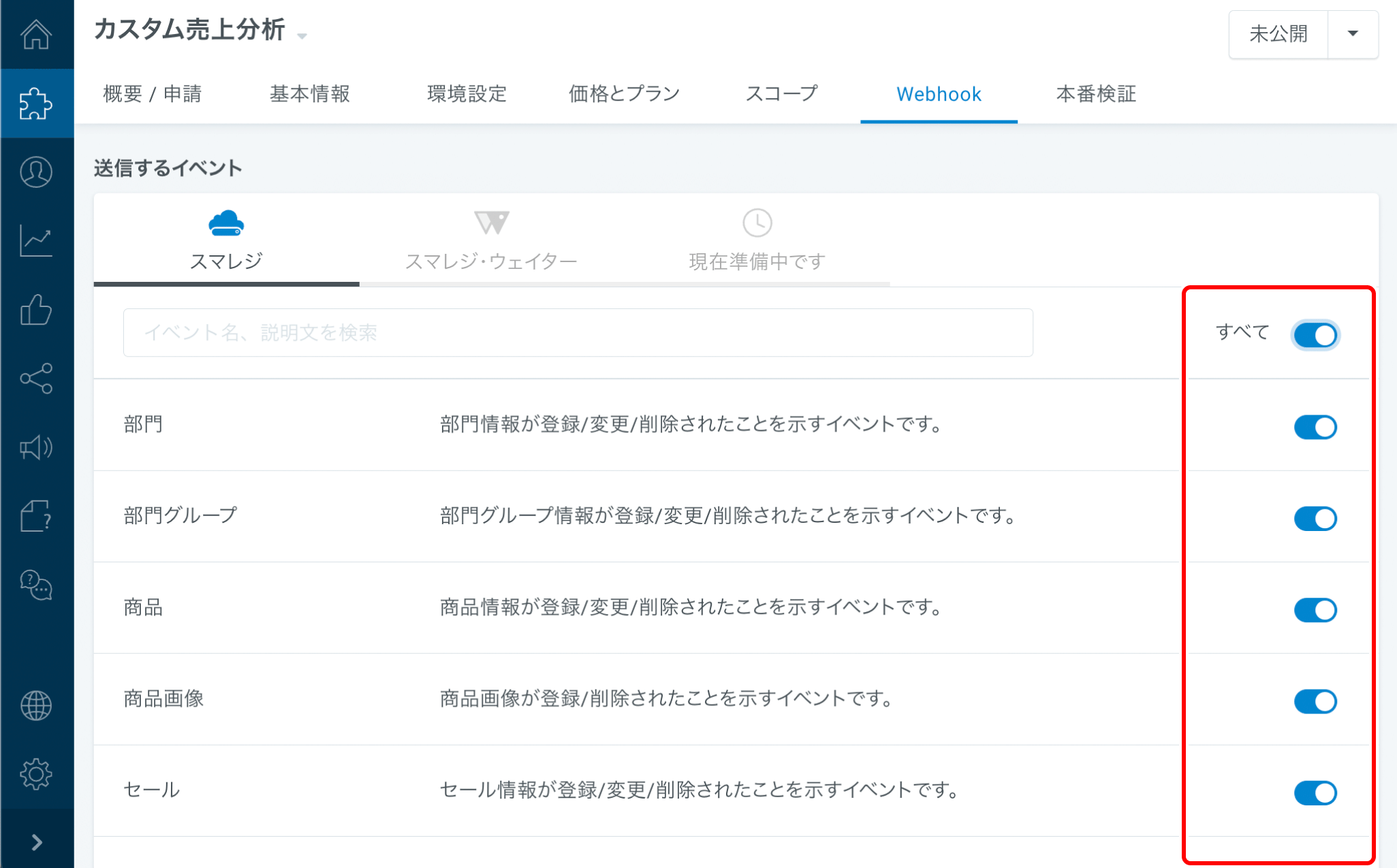Image resolution: width=1397 pixels, height=868 pixels.
Task: Open the user account icon in sidebar
Action: [36, 172]
